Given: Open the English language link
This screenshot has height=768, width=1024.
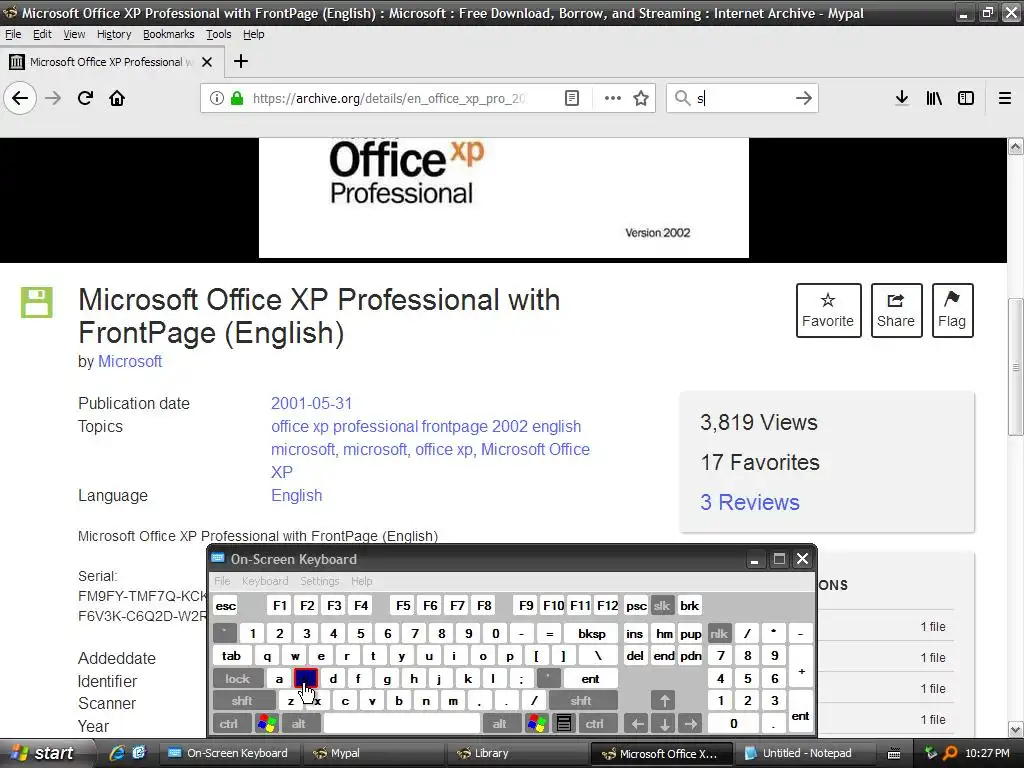Looking at the screenshot, I should (x=296, y=496).
